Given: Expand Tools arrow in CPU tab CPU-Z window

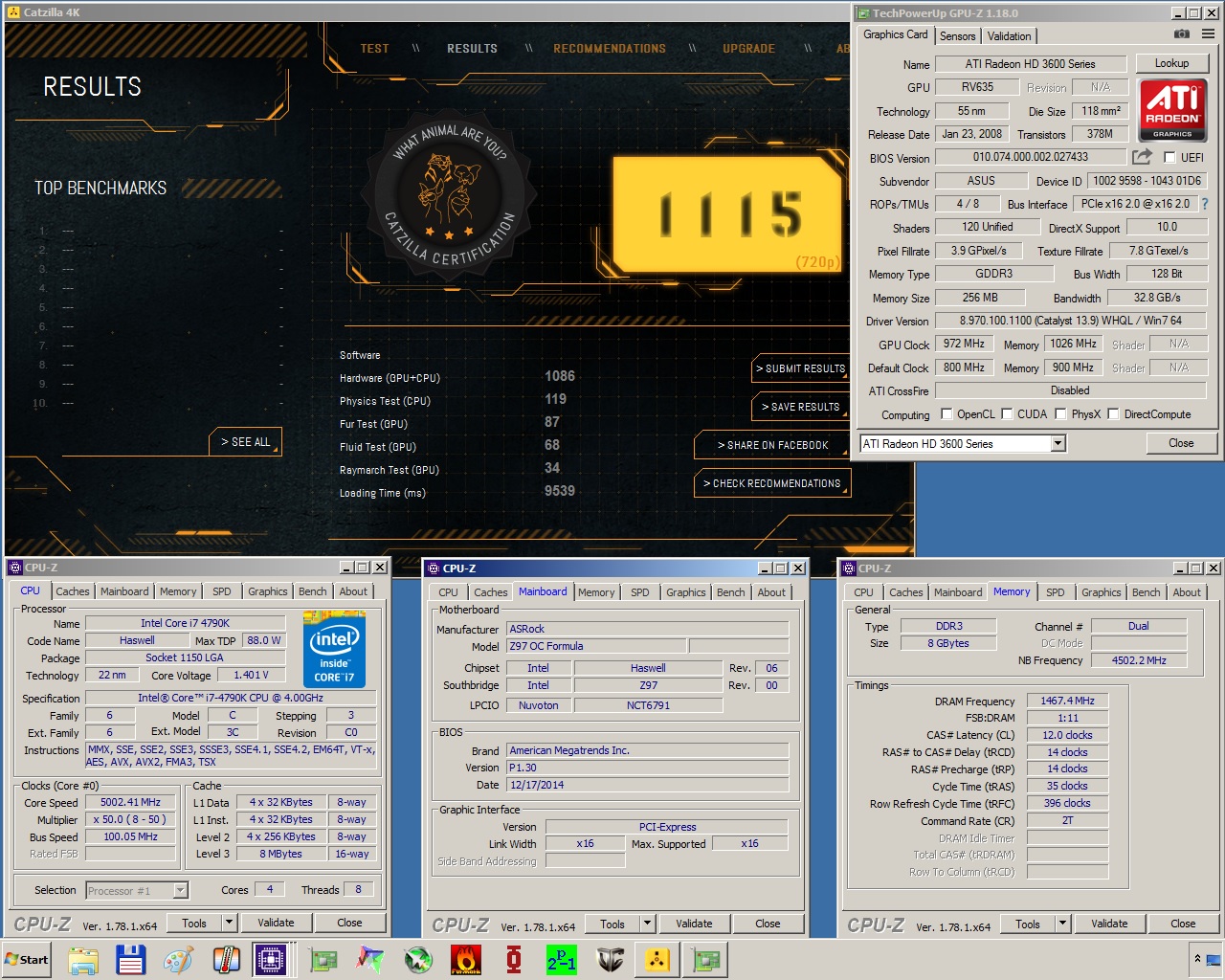Looking at the screenshot, I should (x=229, y=923).
